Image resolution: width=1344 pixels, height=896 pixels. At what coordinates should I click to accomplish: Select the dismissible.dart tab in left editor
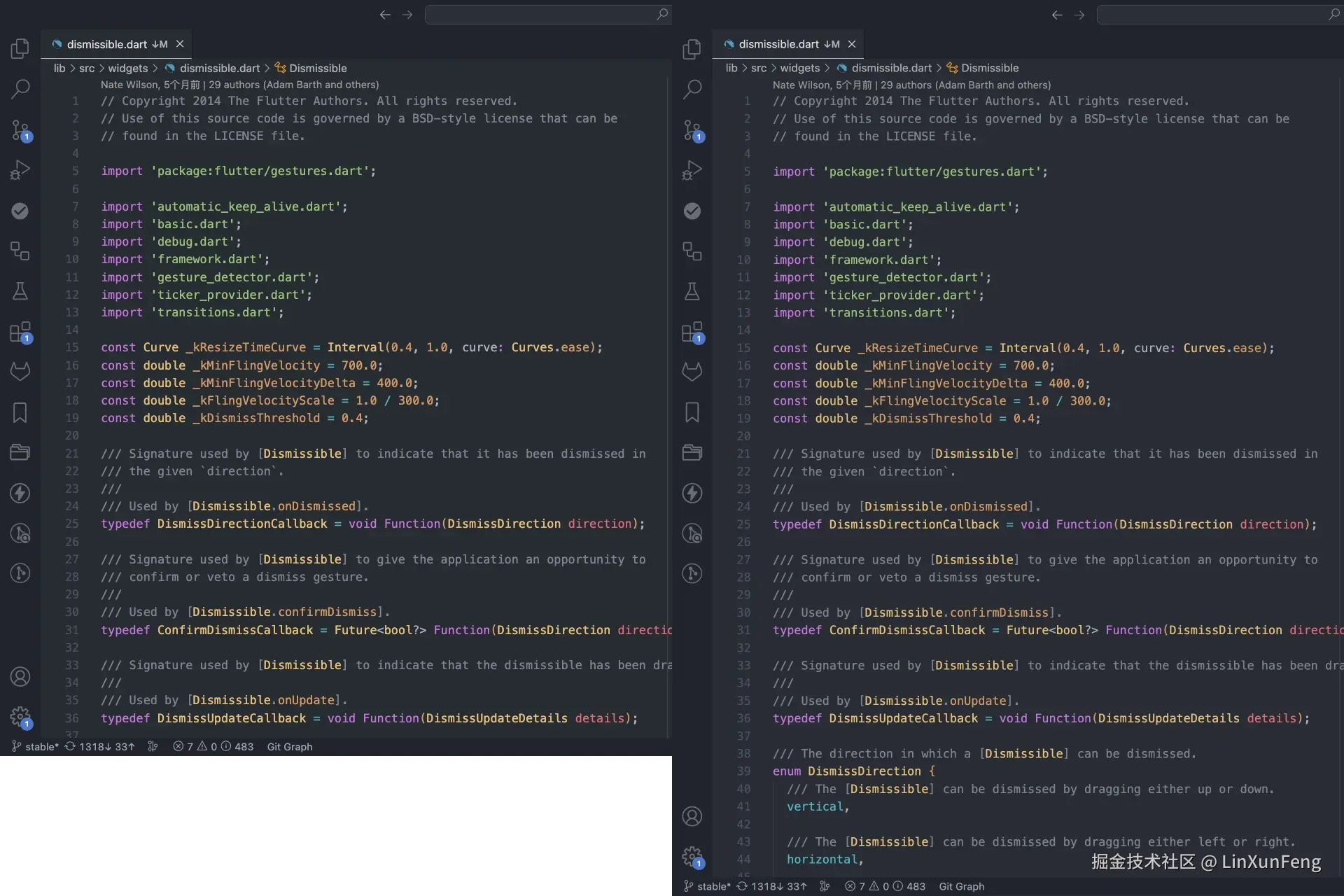coord(106,44)
